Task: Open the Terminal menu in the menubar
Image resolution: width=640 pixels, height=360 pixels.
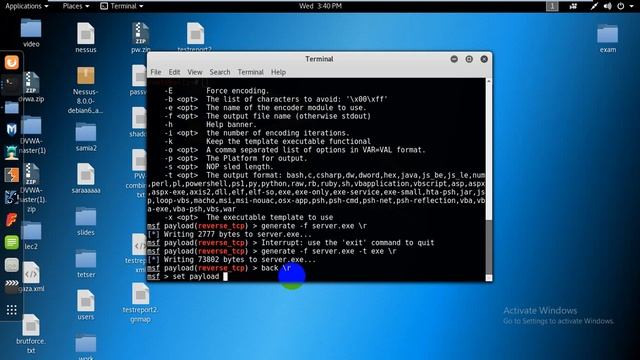Action: pos(251,72)
